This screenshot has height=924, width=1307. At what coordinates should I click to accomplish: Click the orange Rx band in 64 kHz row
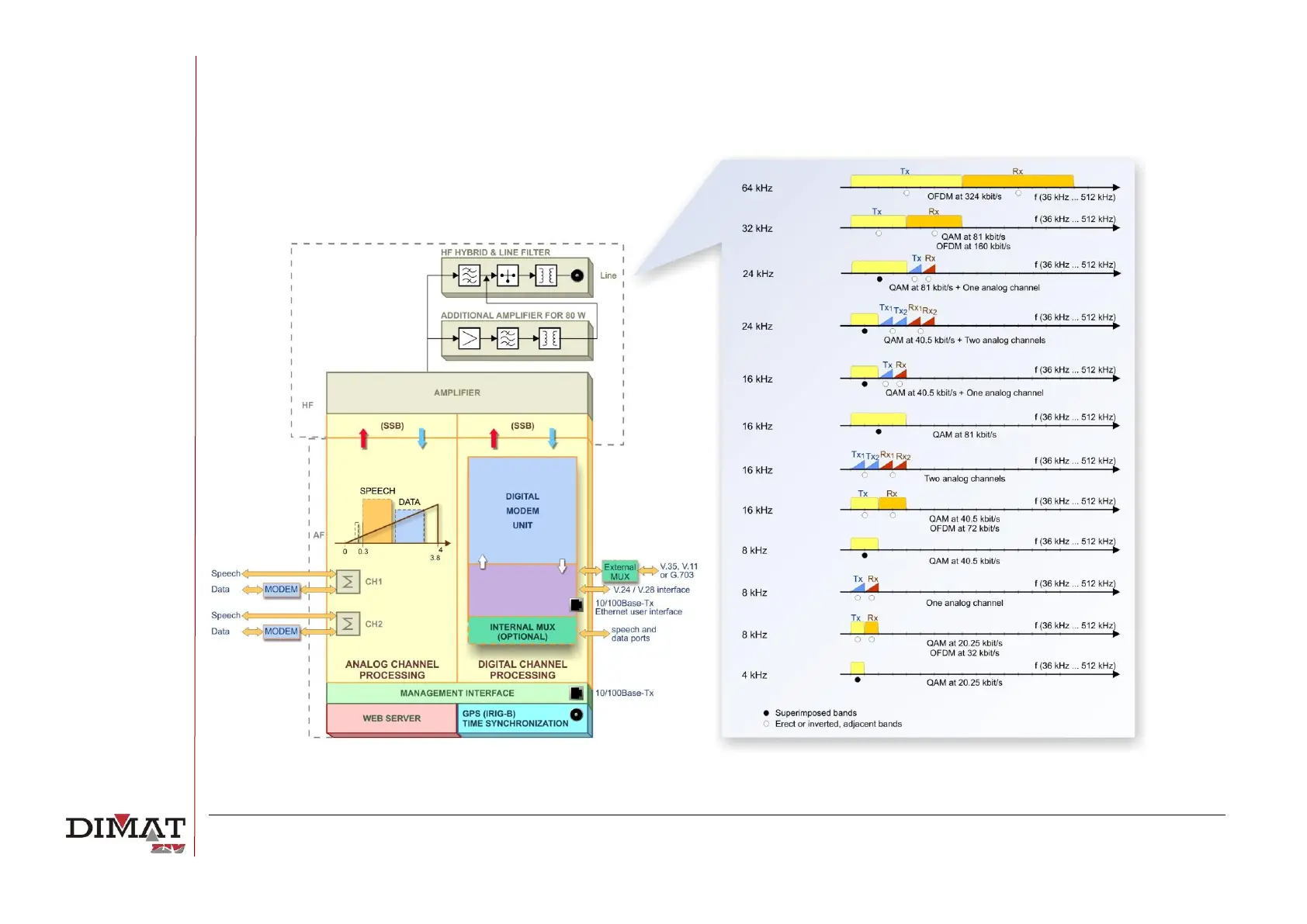pos(1018,182)
